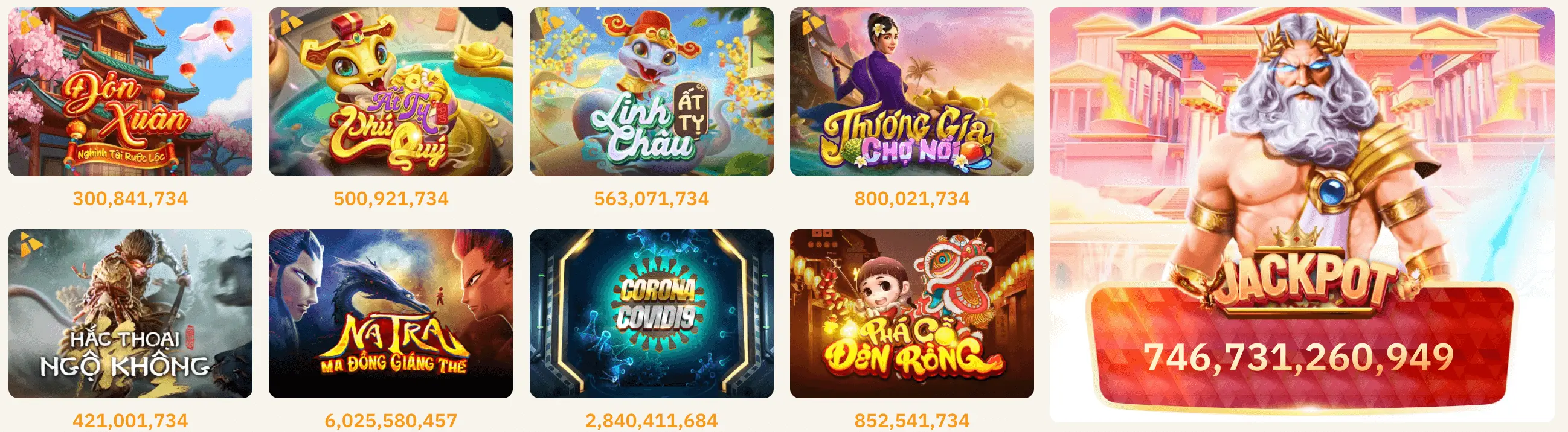Launch Na Tra Ma Đồng Giáng Thế

[391, 314]
